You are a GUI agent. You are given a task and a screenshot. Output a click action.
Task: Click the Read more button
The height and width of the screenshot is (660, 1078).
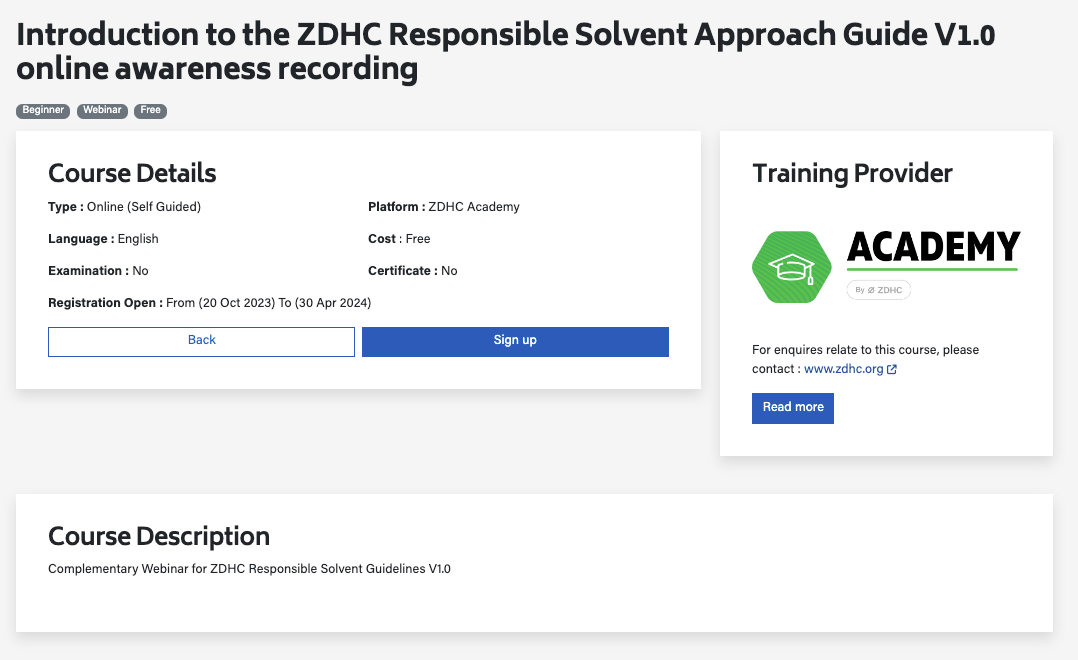(793, 408)
